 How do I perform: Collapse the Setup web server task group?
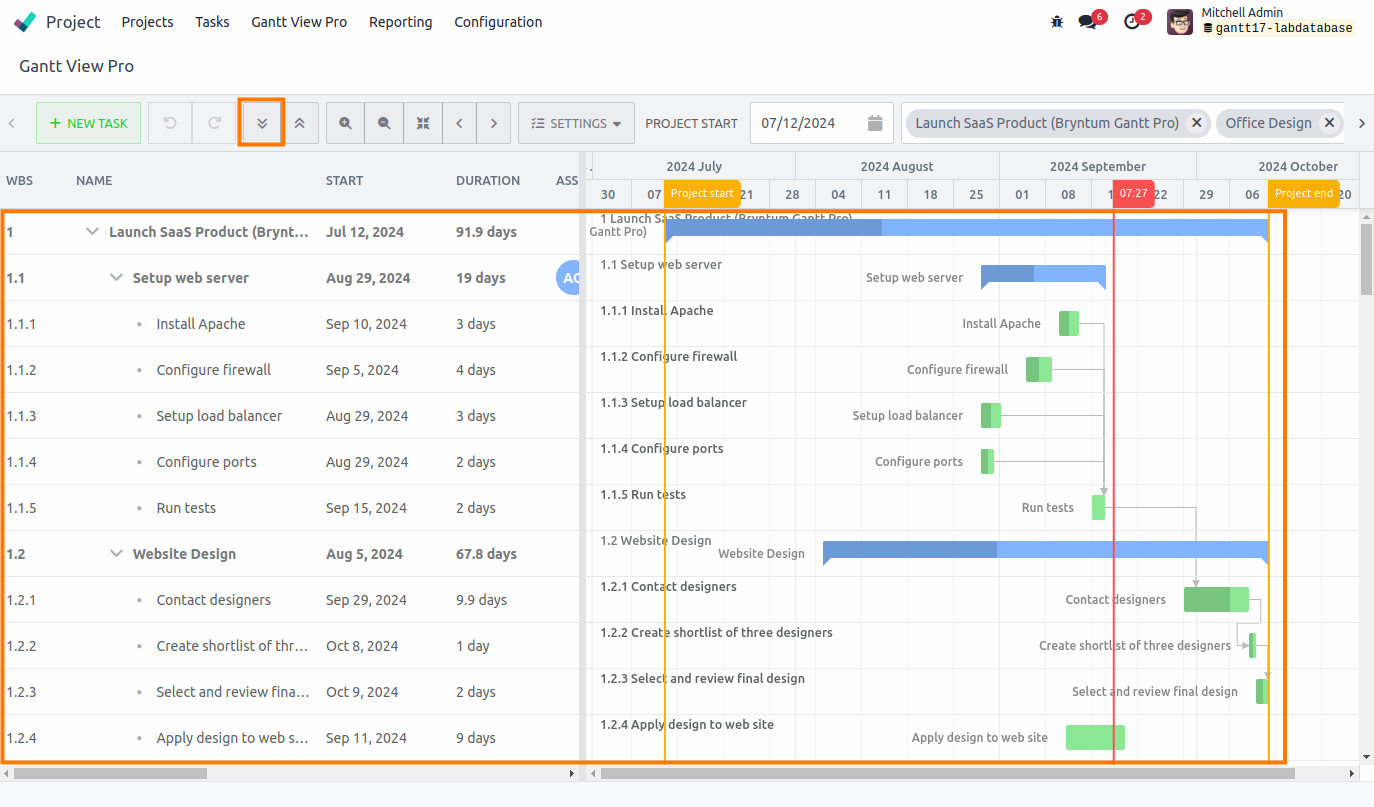coord(116,277)
